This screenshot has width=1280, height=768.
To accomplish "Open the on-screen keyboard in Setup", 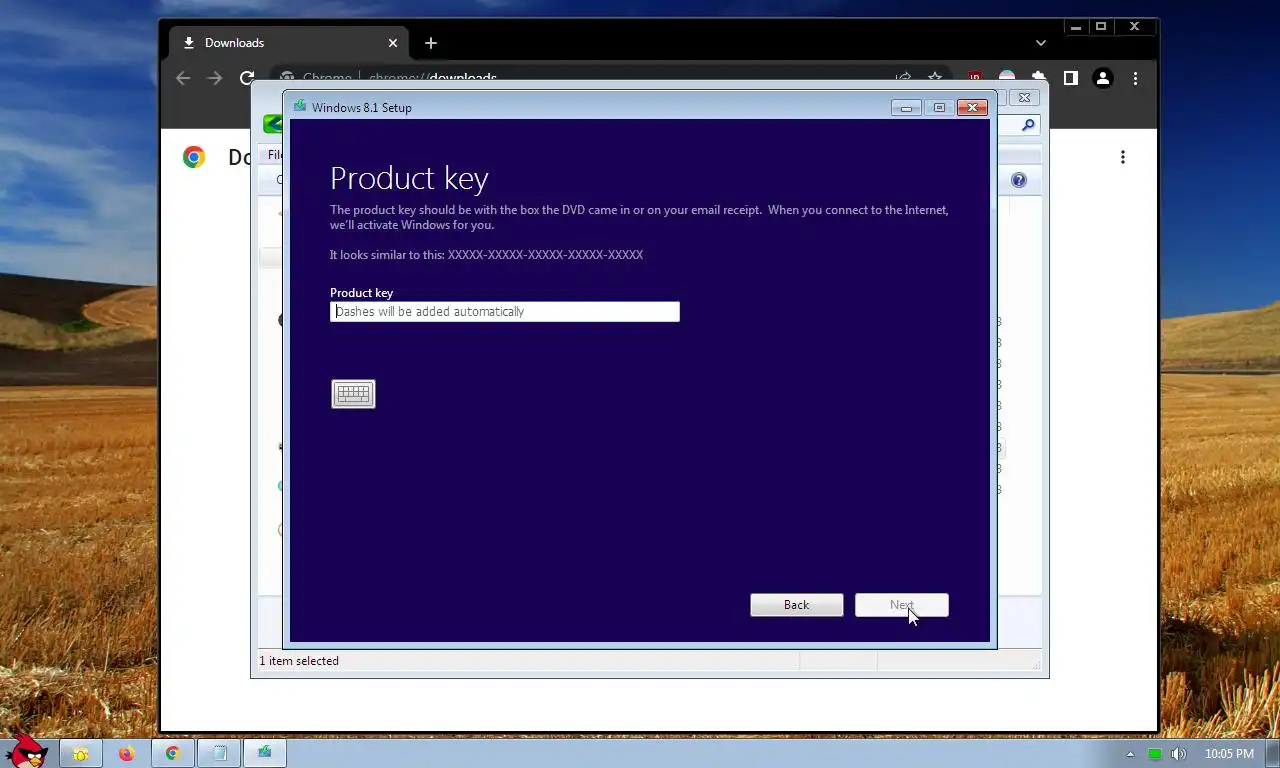I will coord(353,394).
